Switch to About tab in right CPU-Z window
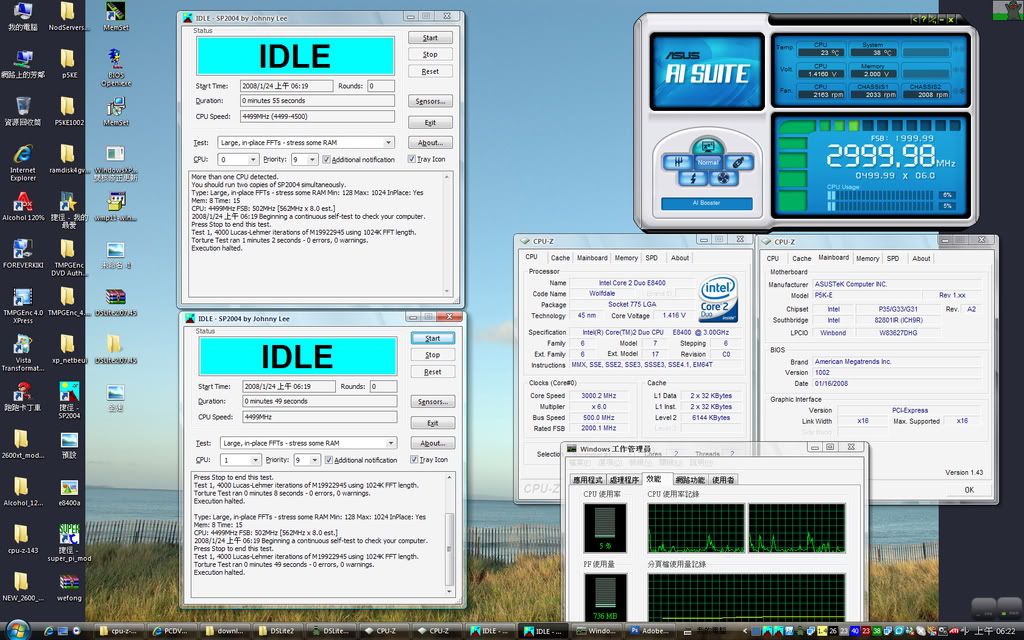The image size is (1024, 640). point(921,259)
